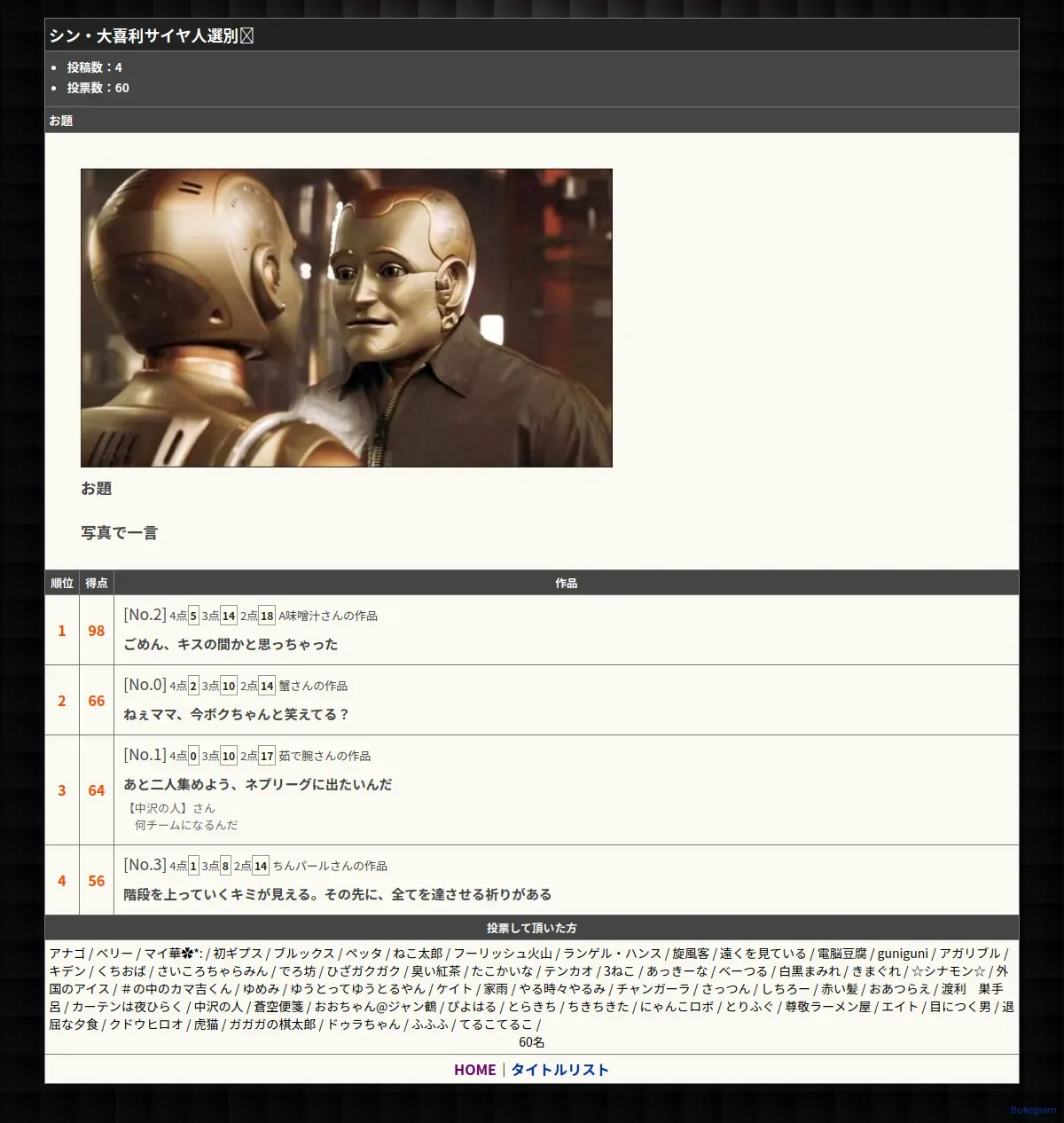Click entry label [No.2]

pyautogui.click(x=145, y=615)
